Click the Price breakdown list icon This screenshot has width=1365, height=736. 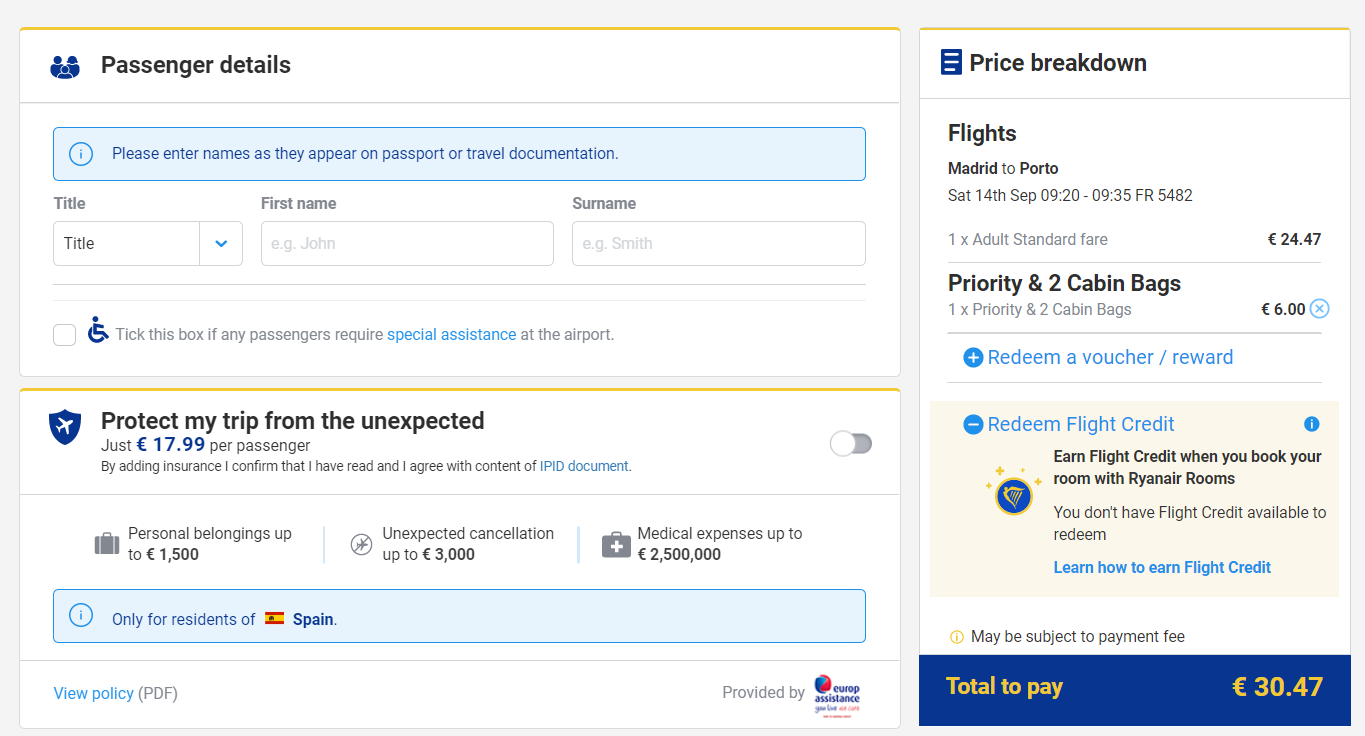click(x=951, y=63)
